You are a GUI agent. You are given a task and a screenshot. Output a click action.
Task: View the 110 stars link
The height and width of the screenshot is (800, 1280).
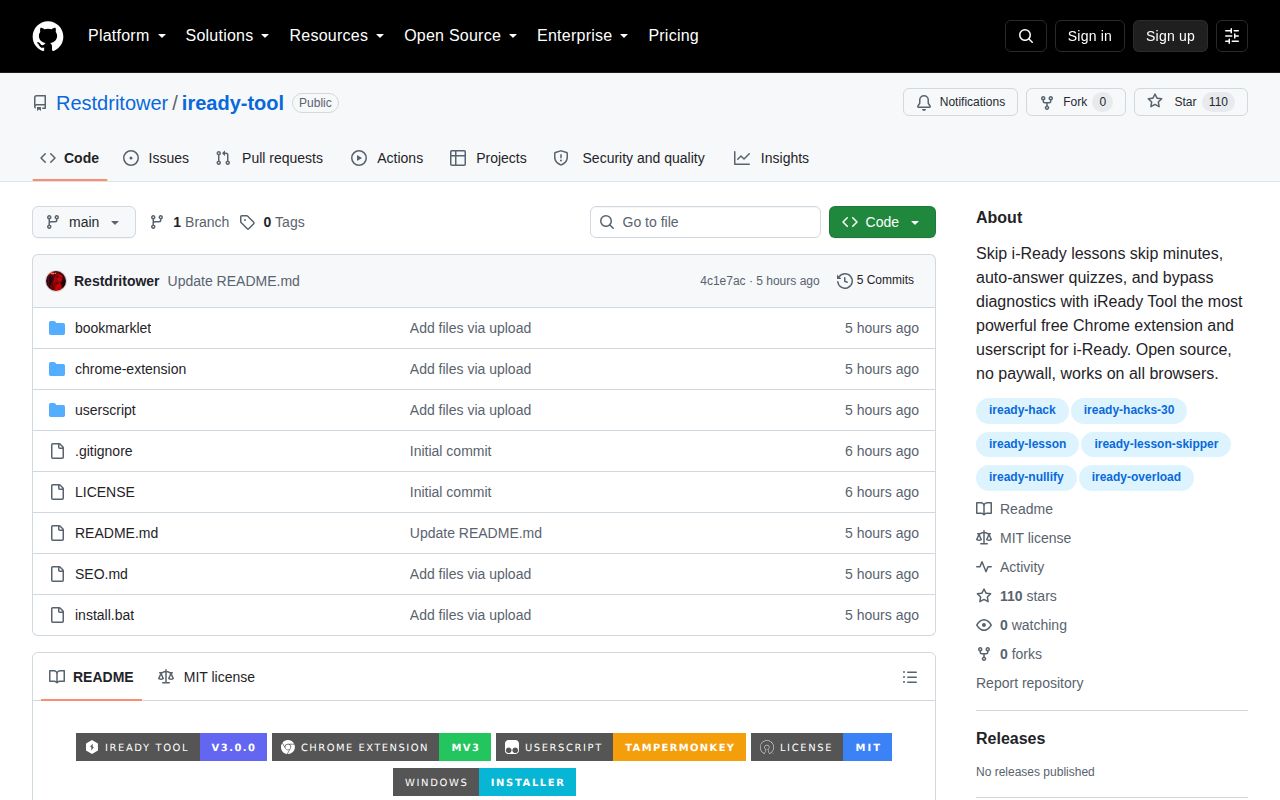coord(1016,596)
